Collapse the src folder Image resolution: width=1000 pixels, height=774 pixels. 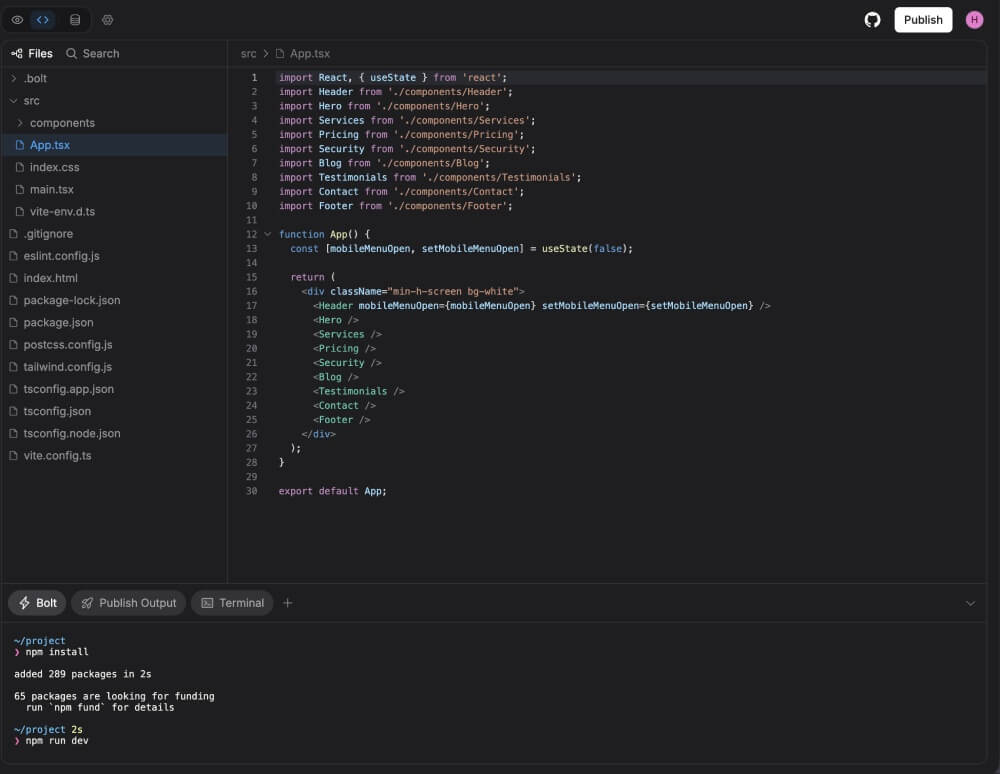(115, 101)
